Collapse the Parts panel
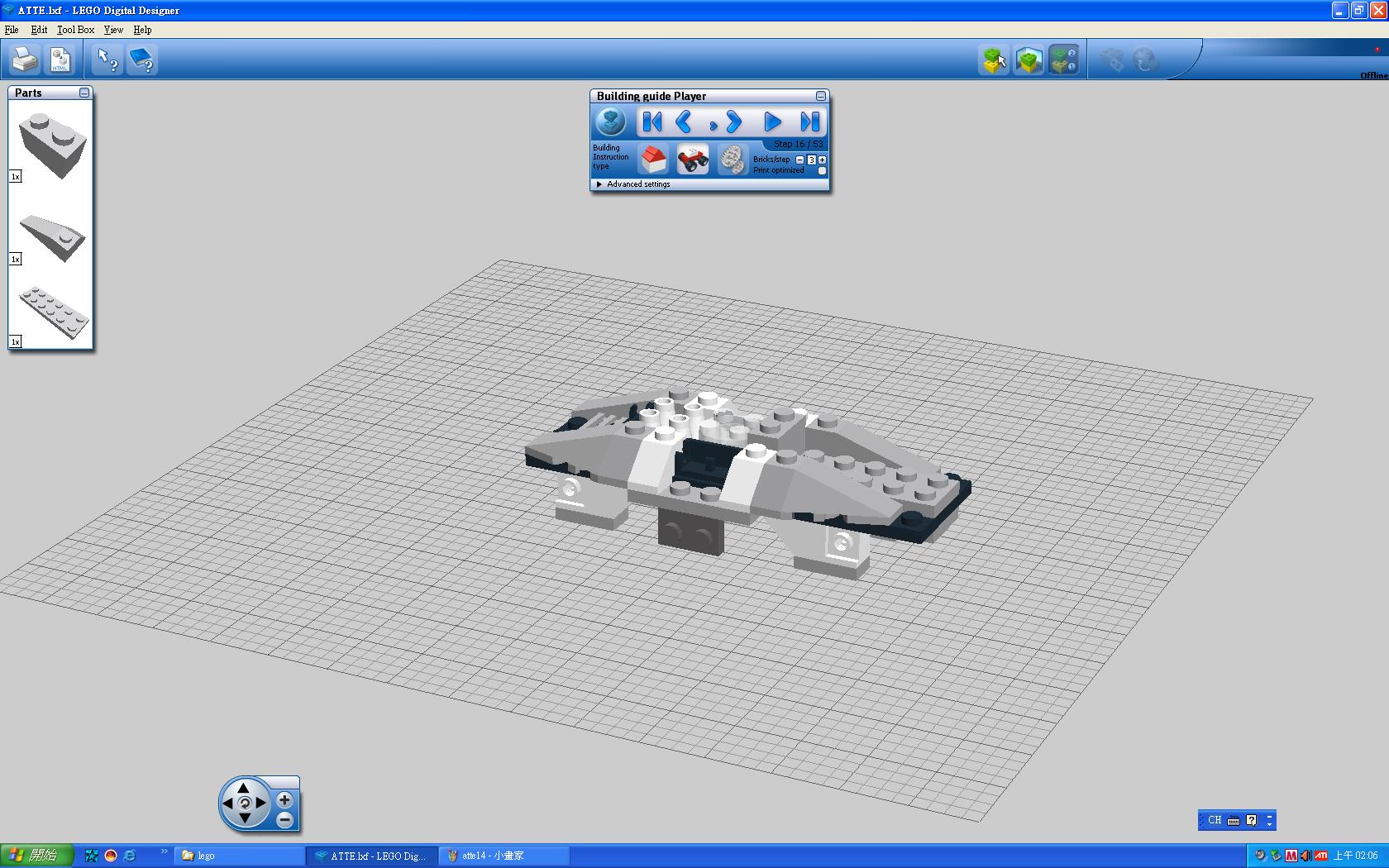The height and width of the screenshot is (868, 1389). 84,93
